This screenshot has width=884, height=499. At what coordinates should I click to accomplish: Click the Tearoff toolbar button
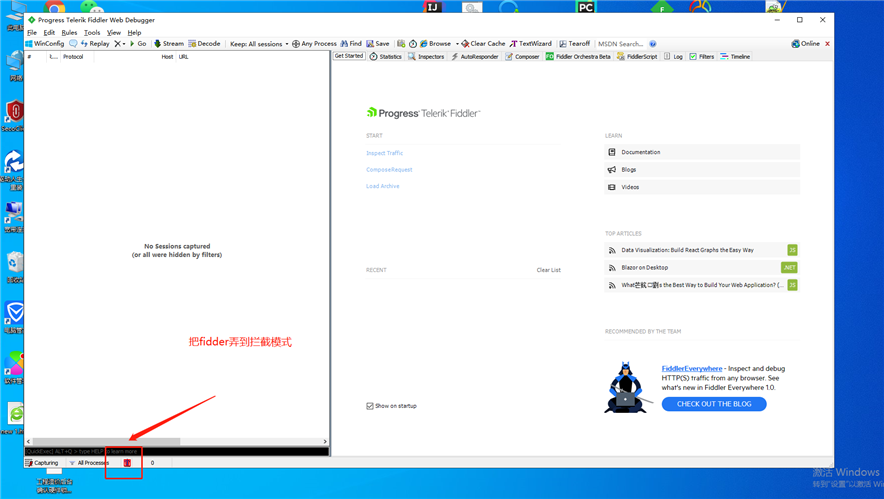[574, 43]
